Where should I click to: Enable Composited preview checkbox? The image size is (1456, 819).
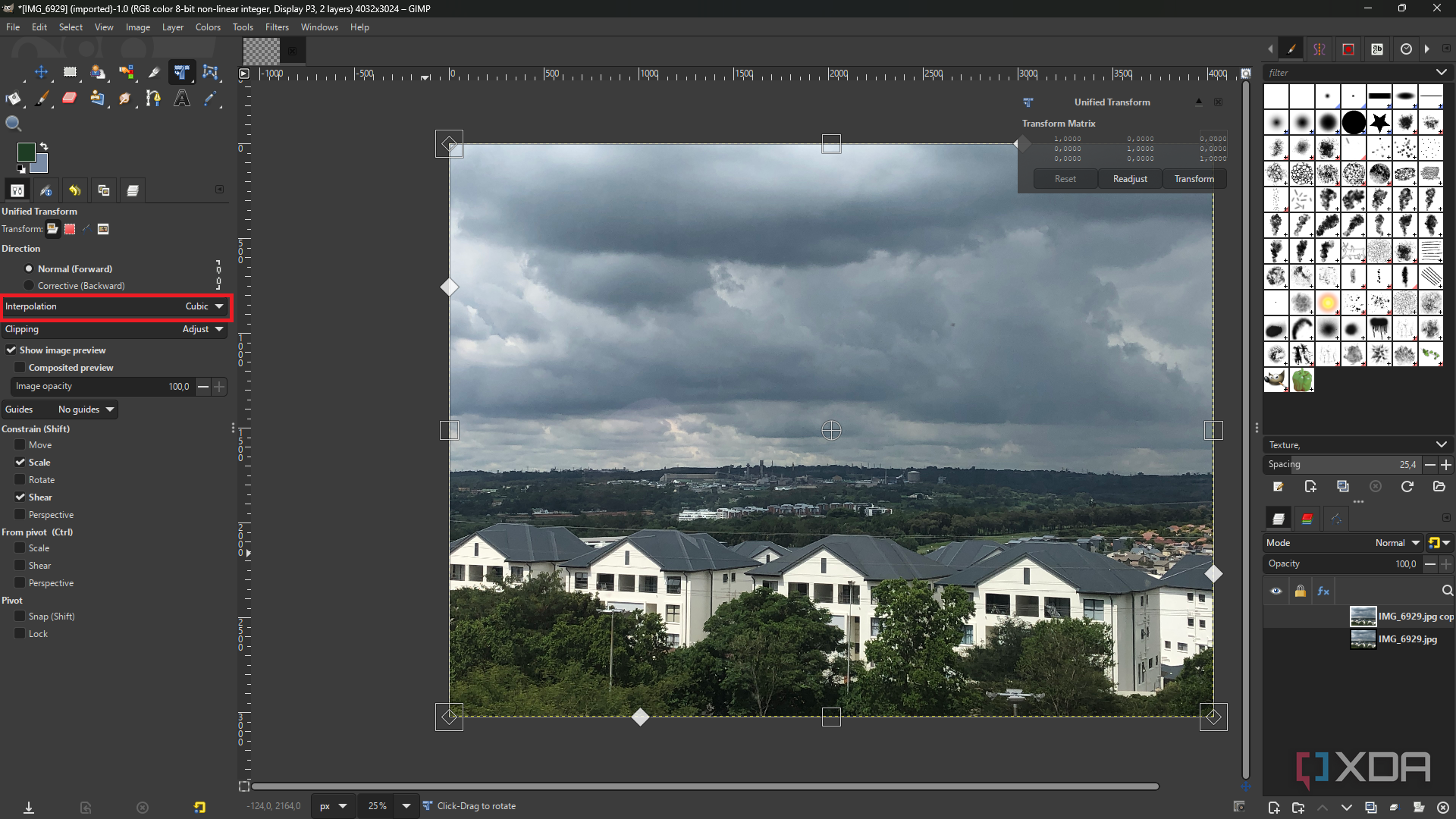(x=20, y=368)
